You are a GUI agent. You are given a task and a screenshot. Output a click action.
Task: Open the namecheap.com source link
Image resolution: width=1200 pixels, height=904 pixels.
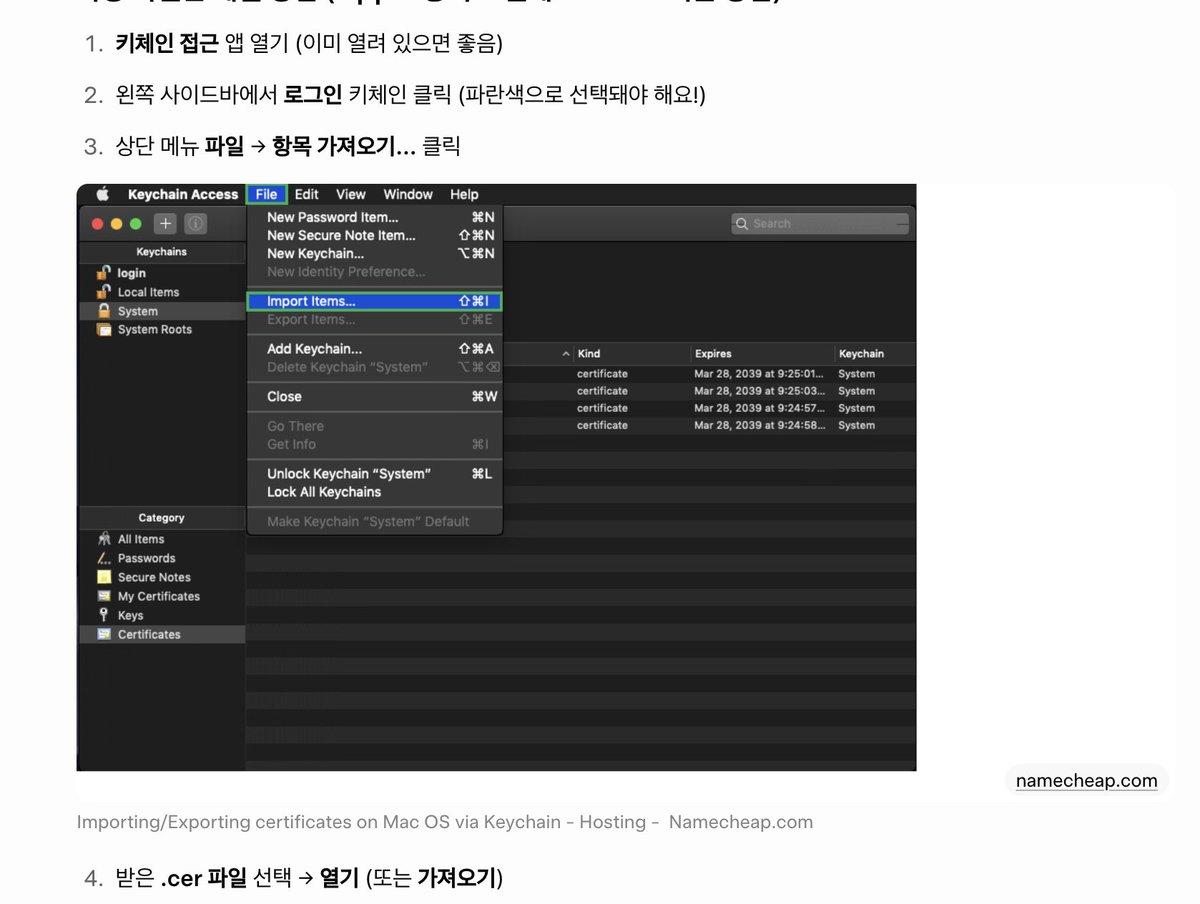[x=1086, y=781]
